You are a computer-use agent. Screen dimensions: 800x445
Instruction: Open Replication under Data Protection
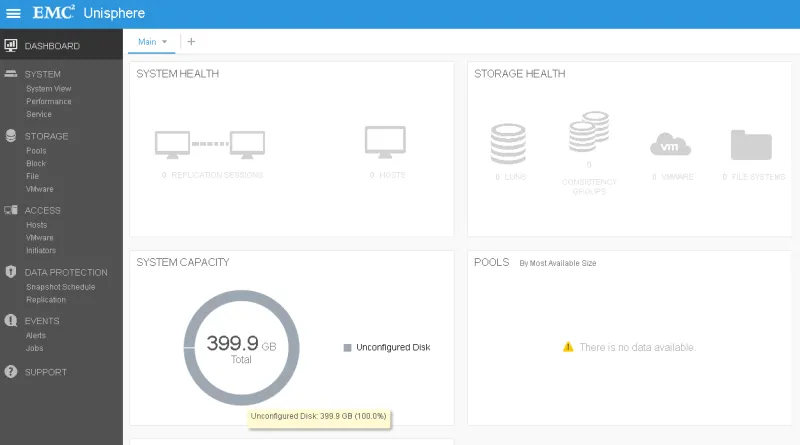(x=46, y=300)
